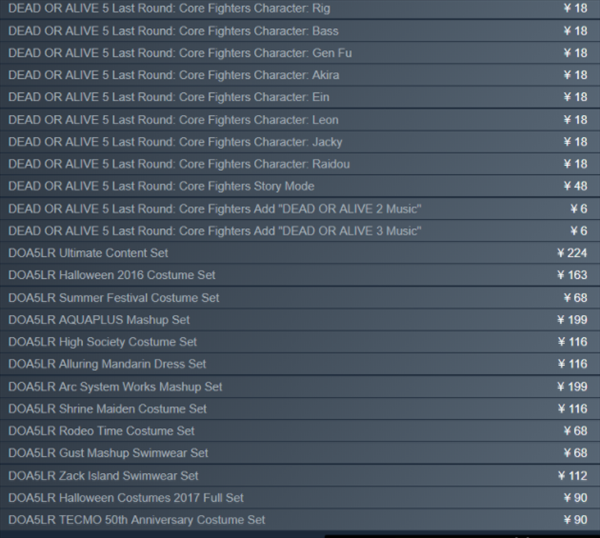Click the Character: Akira DLC row

[300, 75]
